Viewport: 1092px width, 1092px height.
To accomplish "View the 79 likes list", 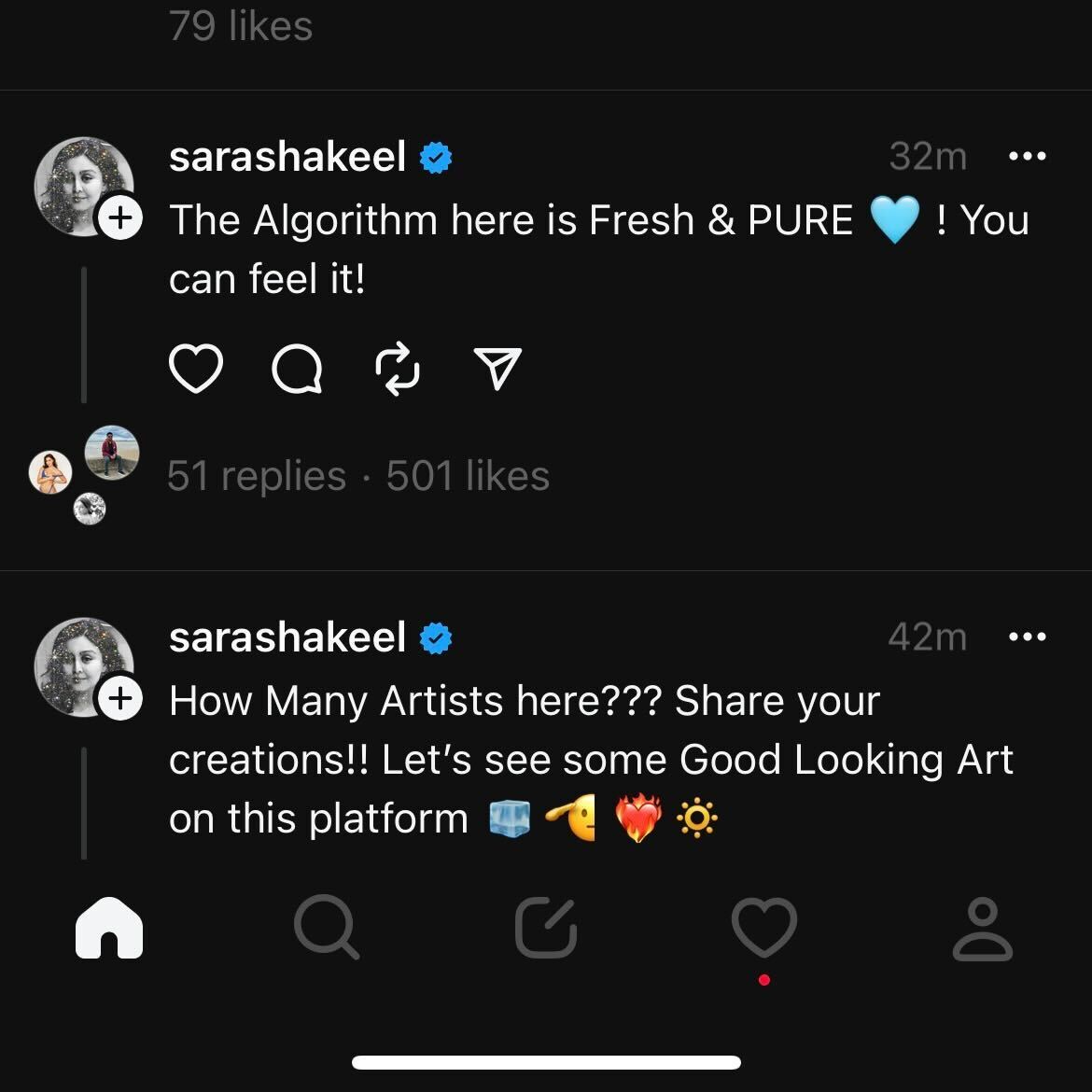I will (240, 26).
